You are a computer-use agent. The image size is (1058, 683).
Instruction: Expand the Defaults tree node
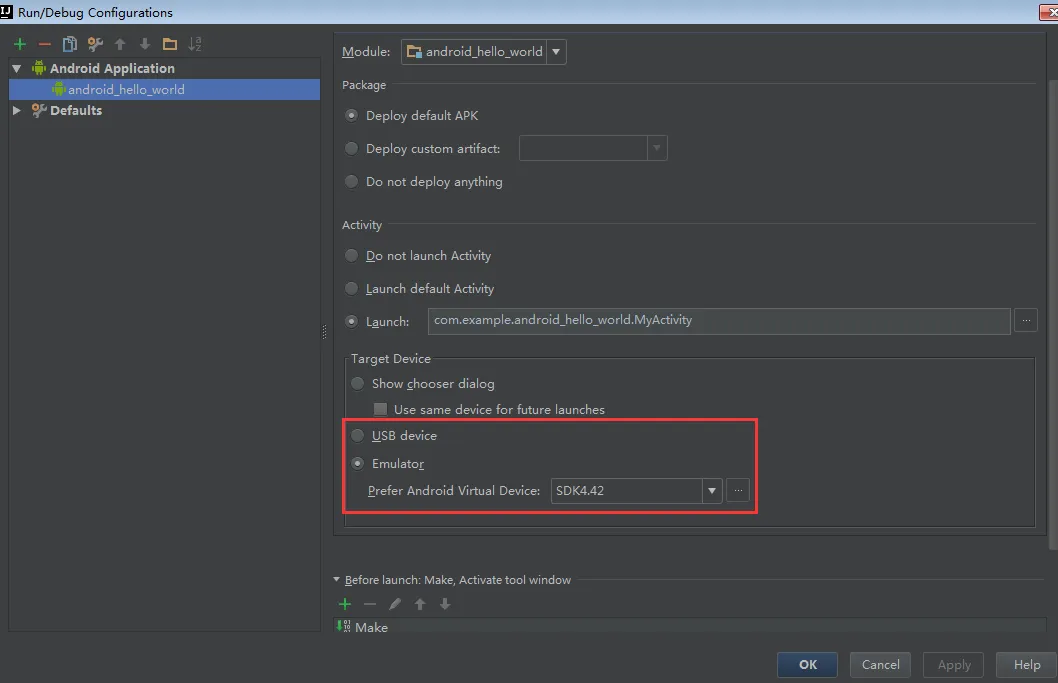pos(17,111)
